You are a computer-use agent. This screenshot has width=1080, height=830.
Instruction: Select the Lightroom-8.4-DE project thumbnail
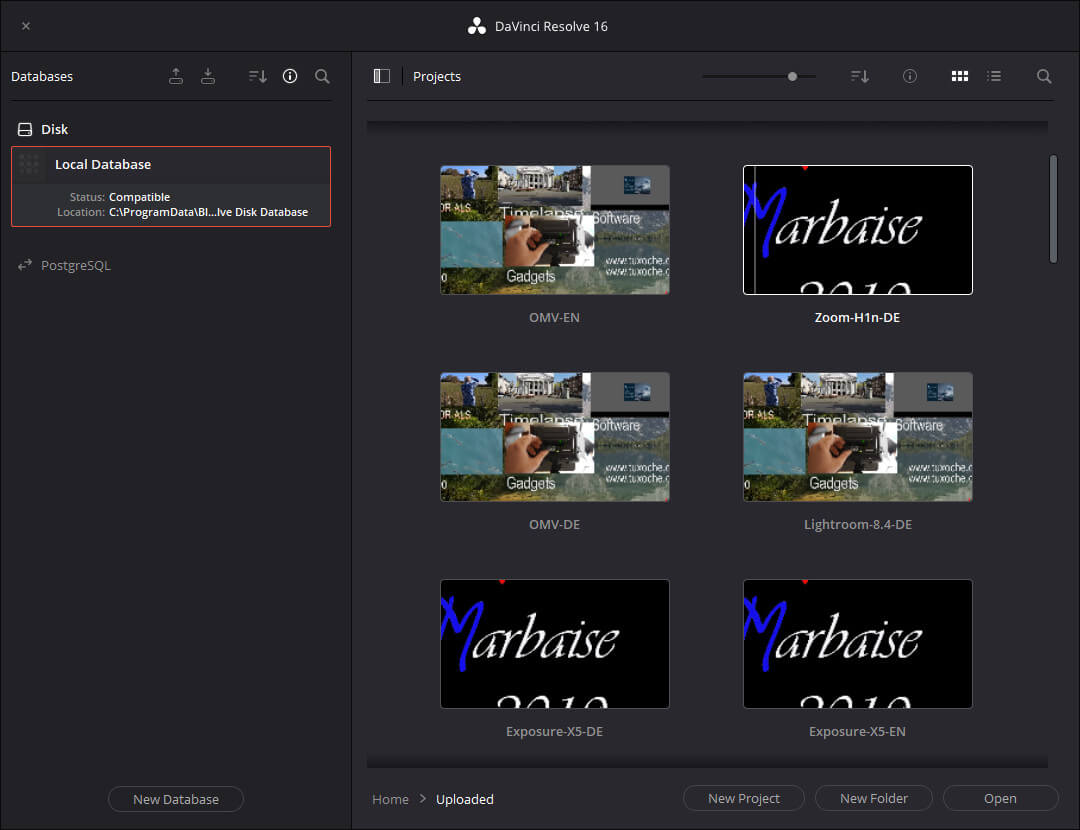[858, 437]
